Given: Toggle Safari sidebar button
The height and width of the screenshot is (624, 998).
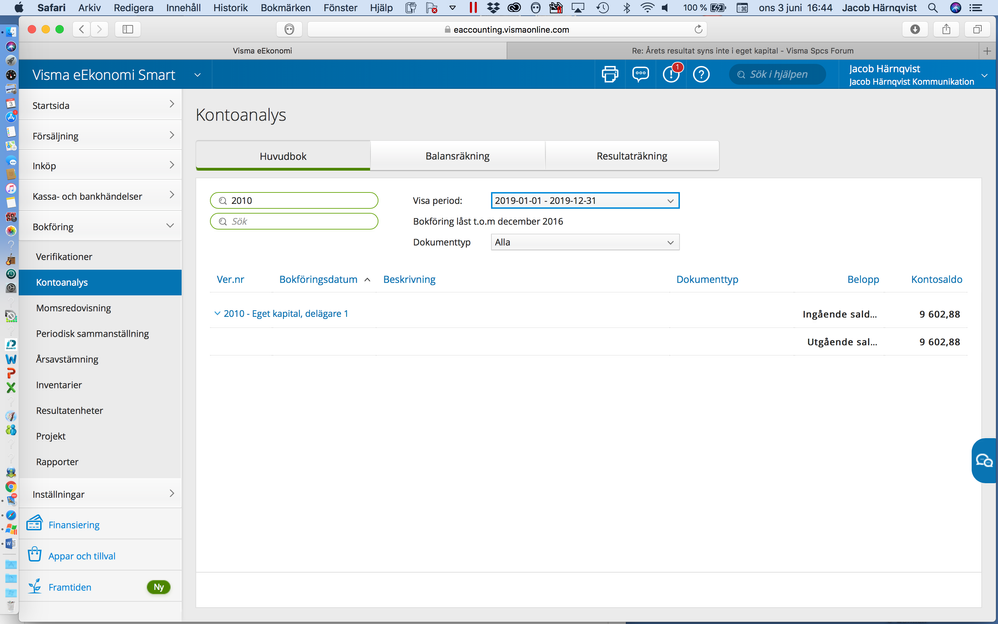Looking at the screenshot, I should click(x=128, y=29).
